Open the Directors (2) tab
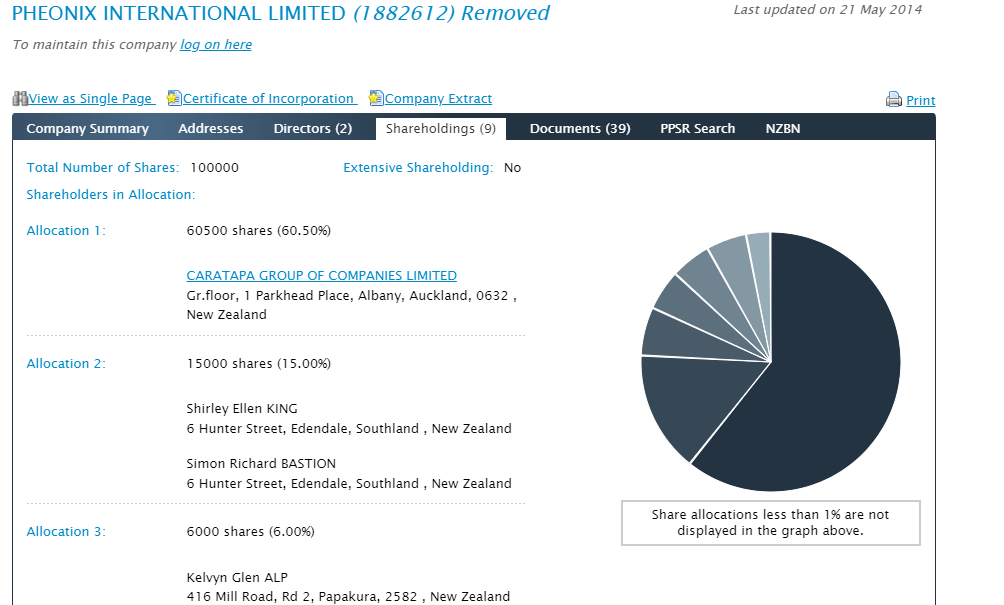 pos(312,129)
